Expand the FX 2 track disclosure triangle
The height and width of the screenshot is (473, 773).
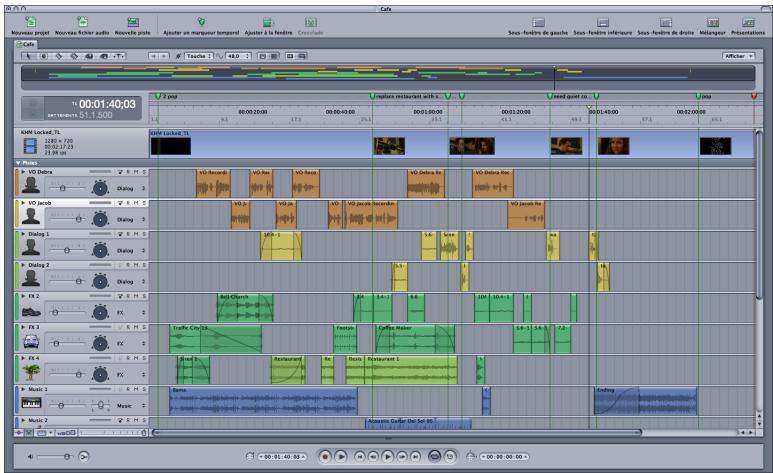coord(23,296)
